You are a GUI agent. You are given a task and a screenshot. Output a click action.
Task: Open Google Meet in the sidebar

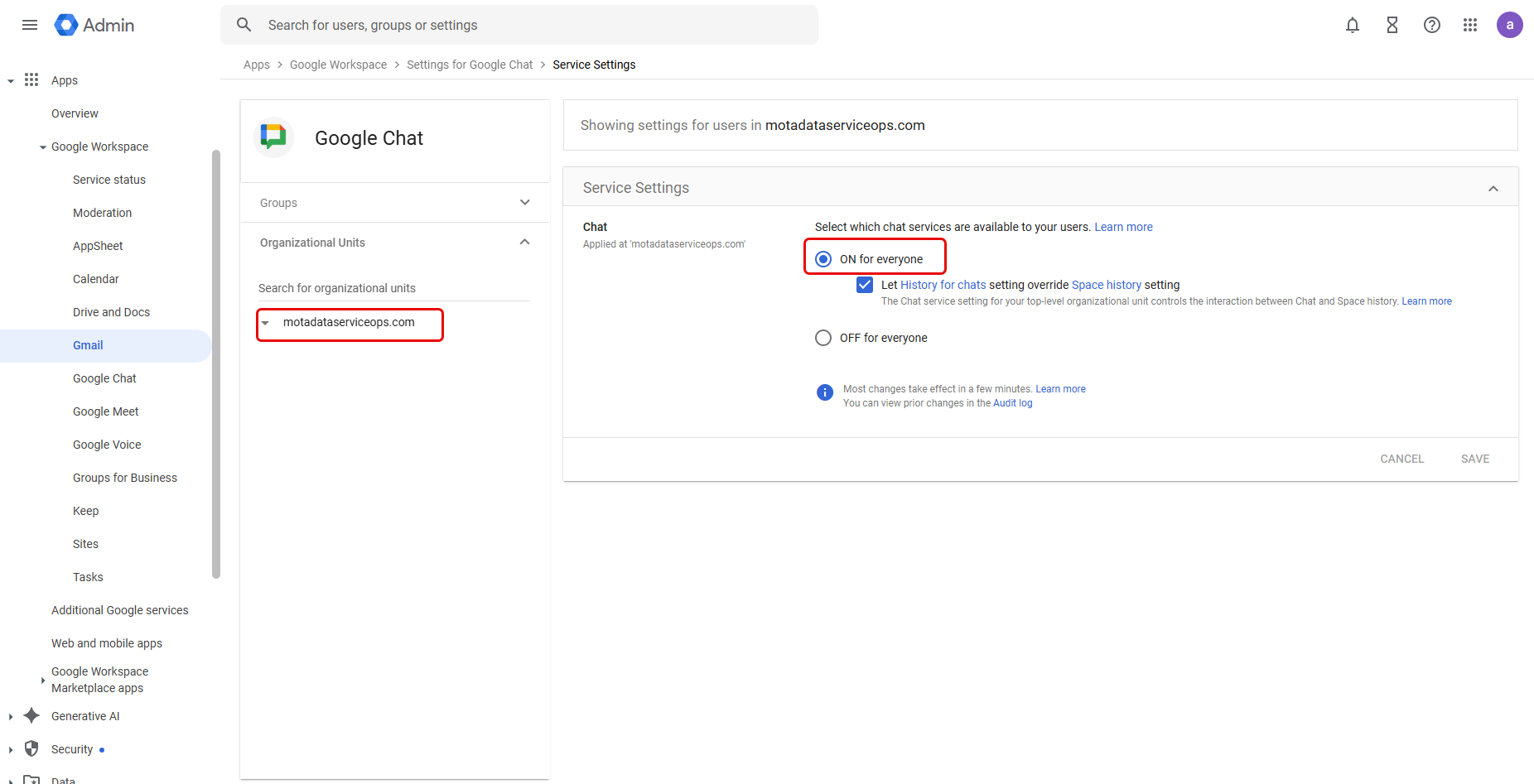pos(105,411)
